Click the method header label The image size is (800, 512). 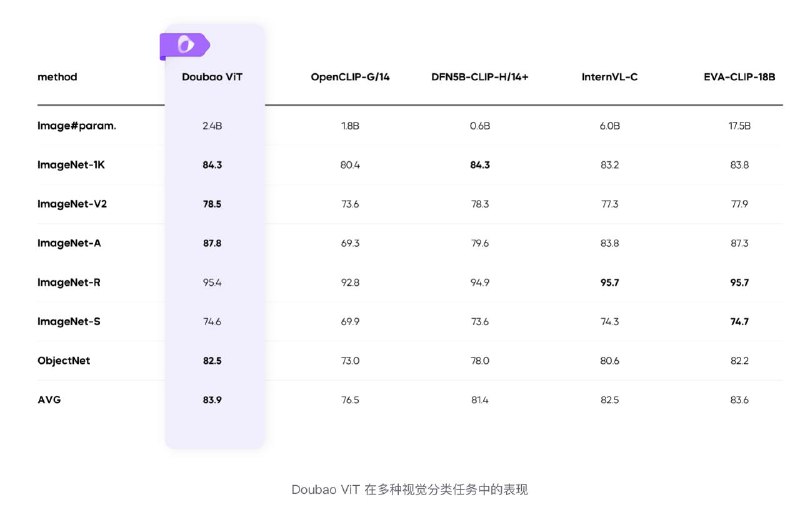pos(57,77)
